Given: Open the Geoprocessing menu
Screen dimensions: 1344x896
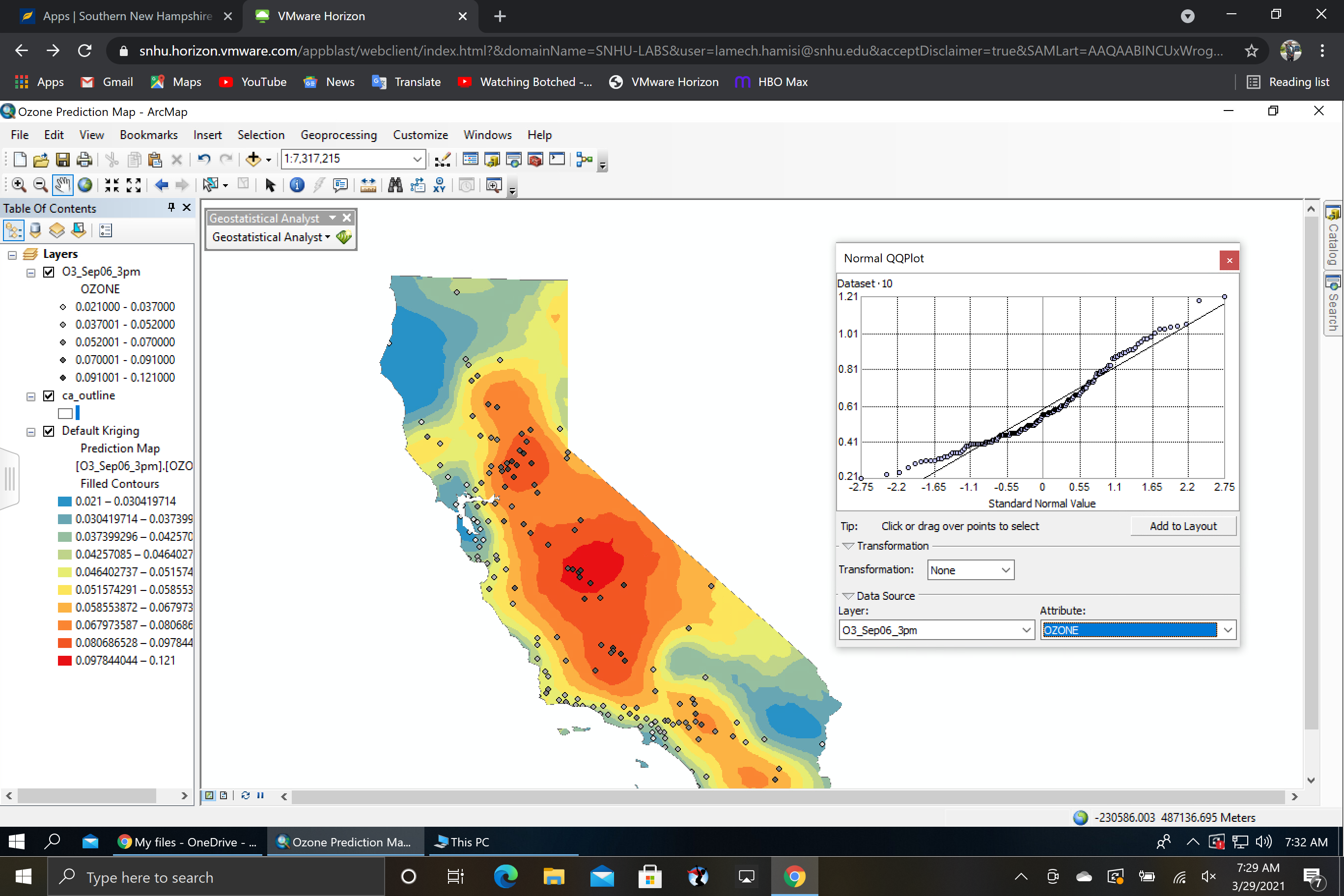Looking at the screenshot, I should click(339, 135).
